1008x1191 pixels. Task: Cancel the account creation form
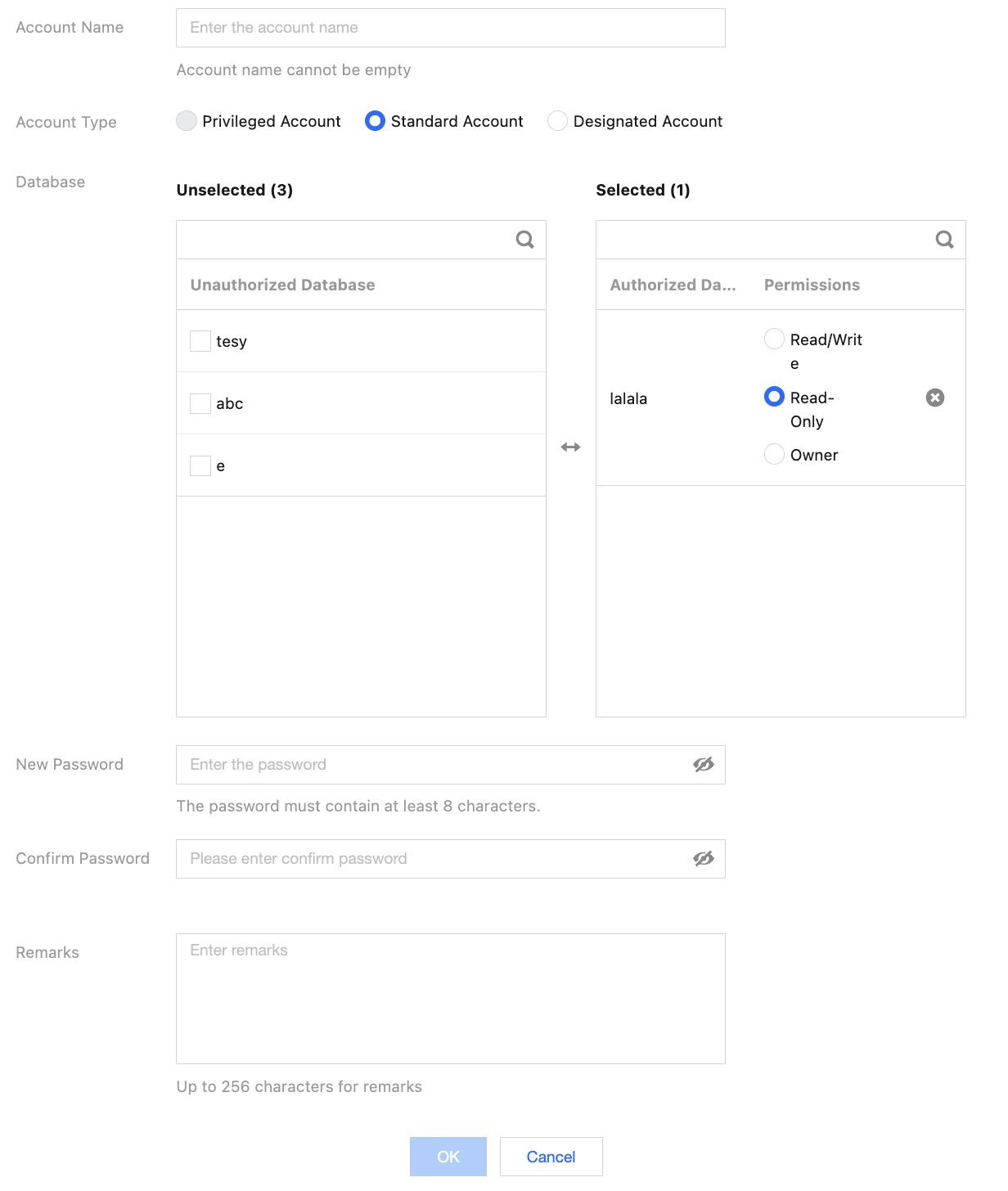click(551, 1157)
